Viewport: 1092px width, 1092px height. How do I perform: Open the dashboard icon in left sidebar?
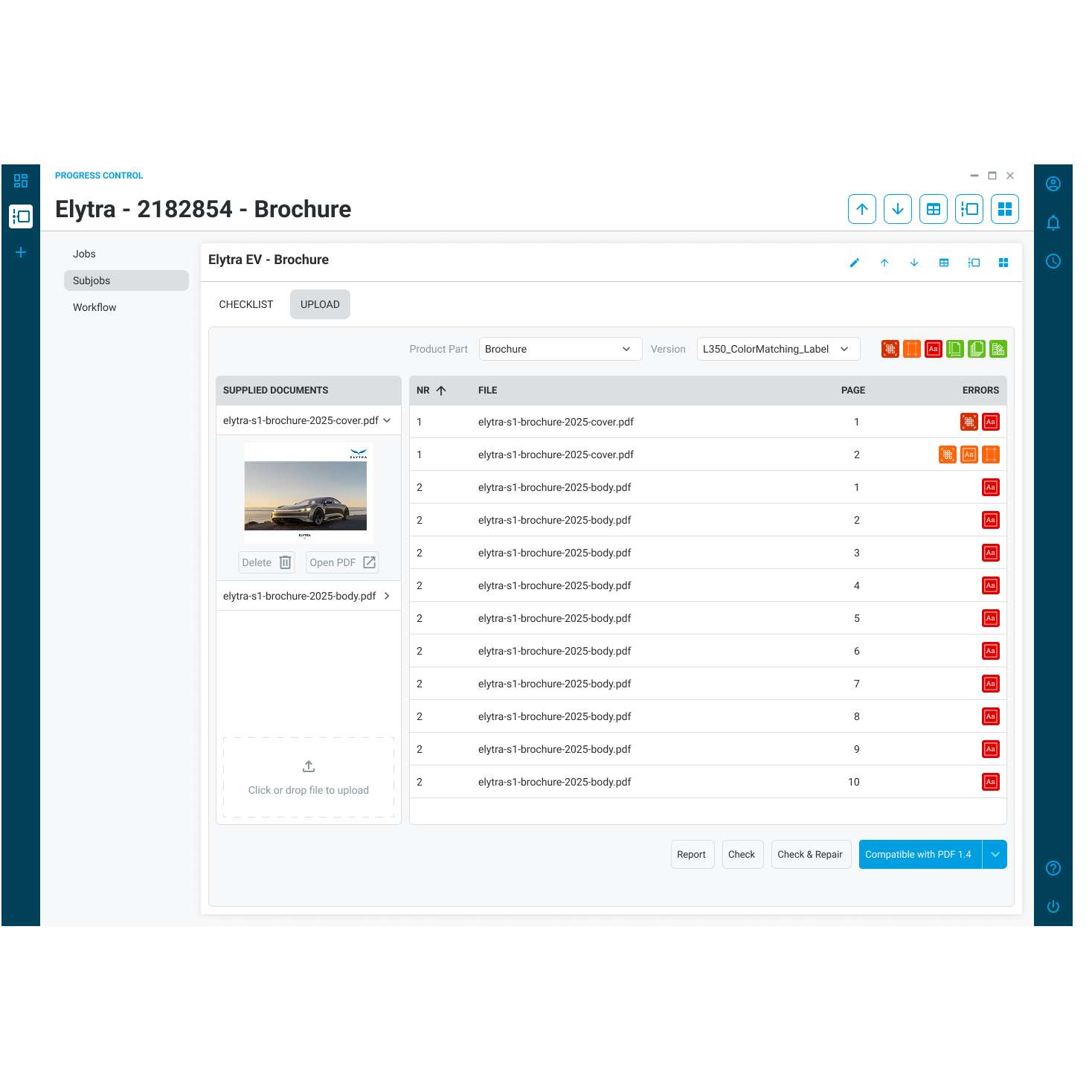21,181
